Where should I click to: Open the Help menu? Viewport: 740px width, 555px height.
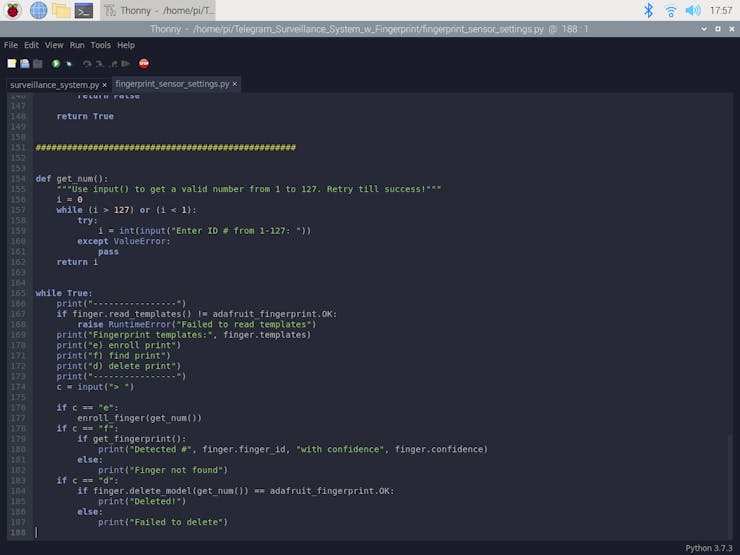126,45
